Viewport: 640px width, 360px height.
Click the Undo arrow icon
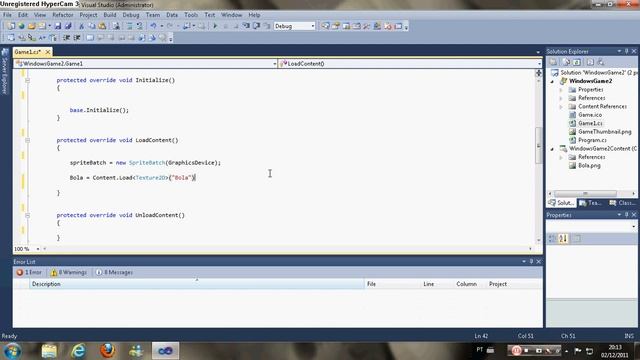(153, 26)
